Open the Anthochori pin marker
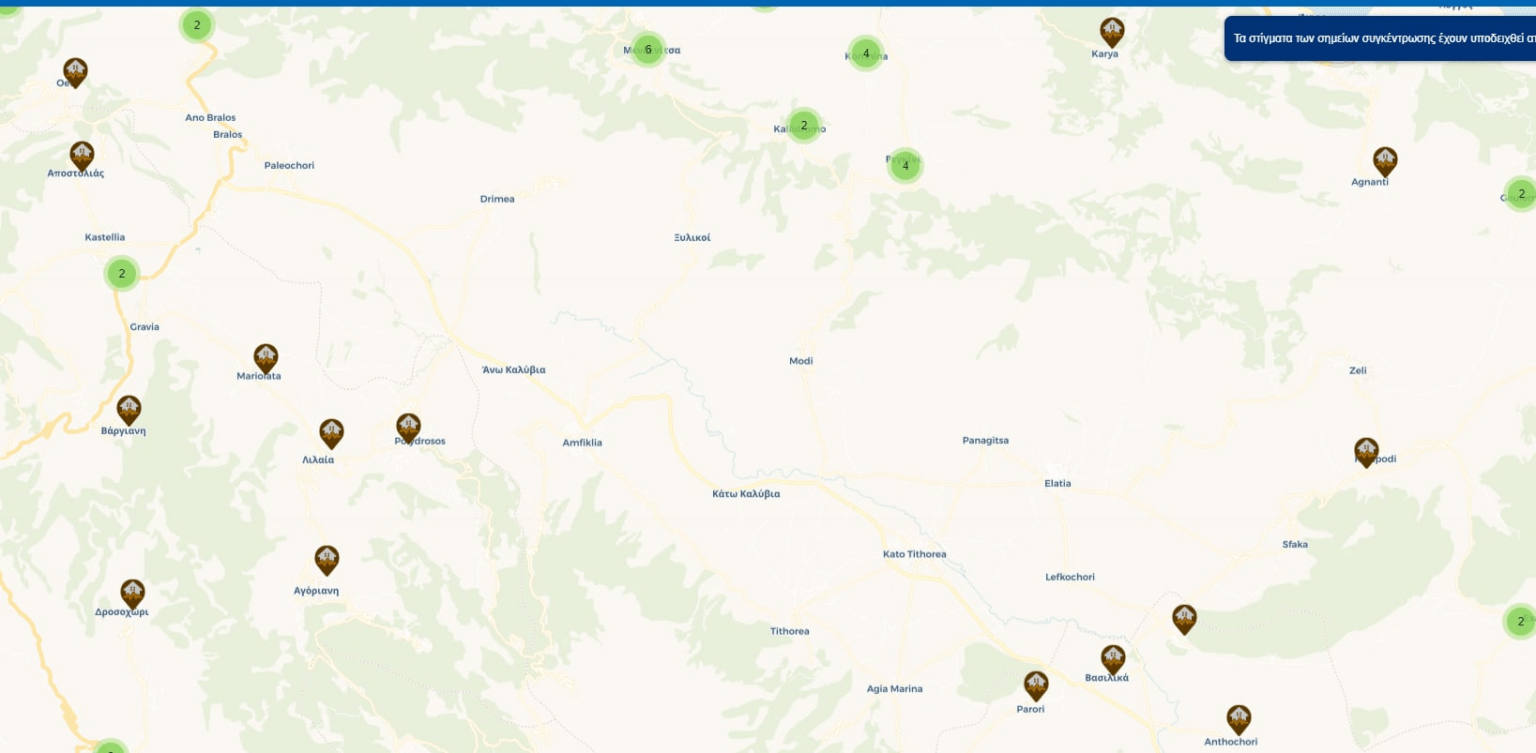This screenshot has width=1536, height=753. coord(1239,719)
